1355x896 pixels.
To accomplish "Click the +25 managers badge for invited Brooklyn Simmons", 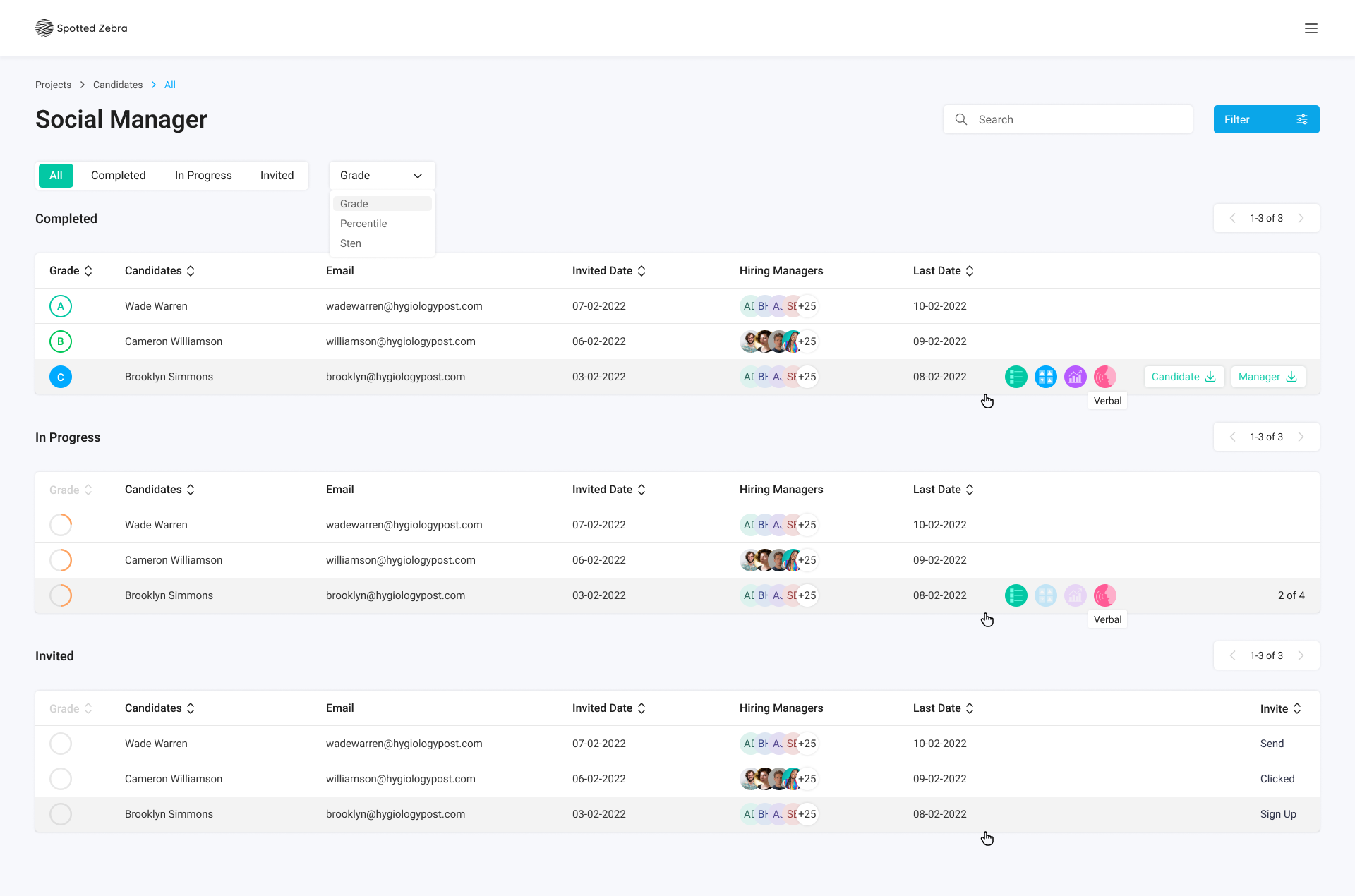I will pos(807,814).
